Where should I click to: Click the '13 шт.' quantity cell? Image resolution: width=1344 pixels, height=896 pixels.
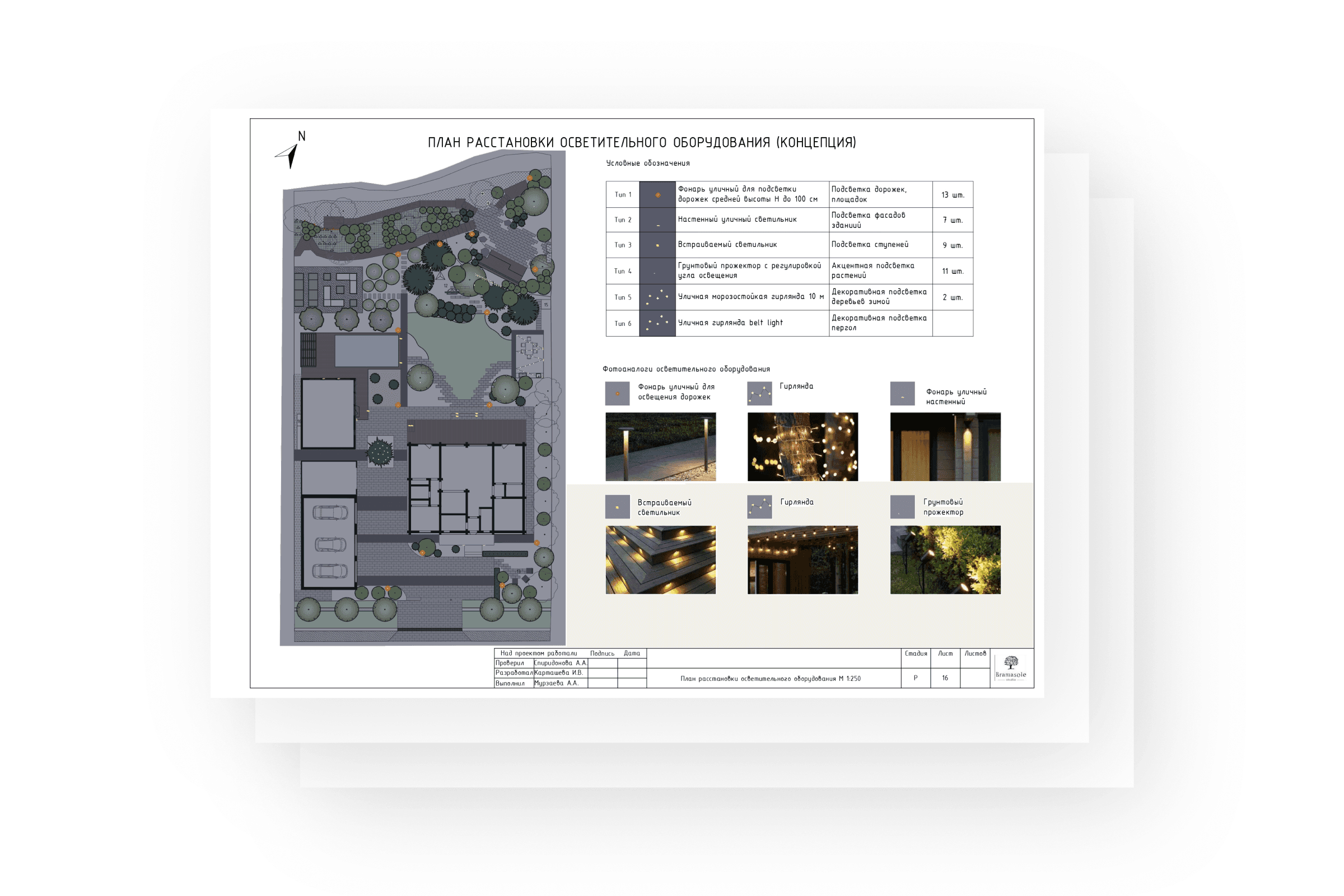click(x=953, y=195)
